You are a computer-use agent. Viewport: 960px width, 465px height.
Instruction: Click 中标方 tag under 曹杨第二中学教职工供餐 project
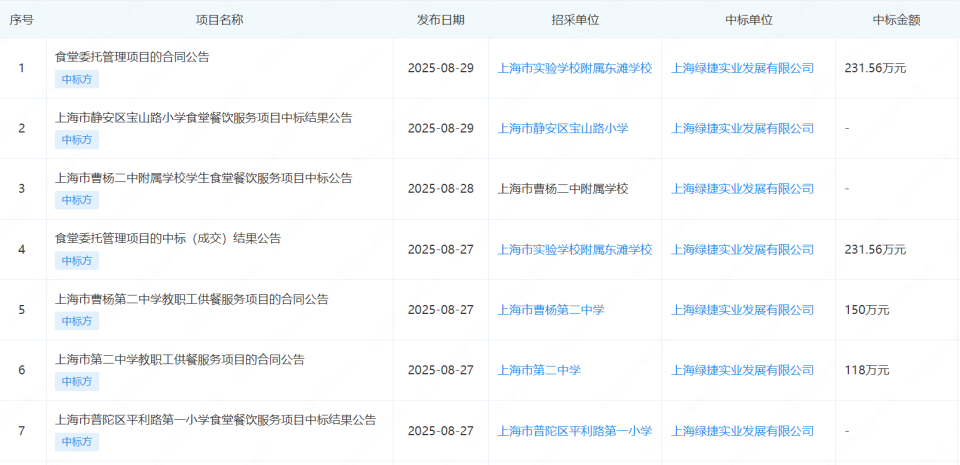point(77,321)
